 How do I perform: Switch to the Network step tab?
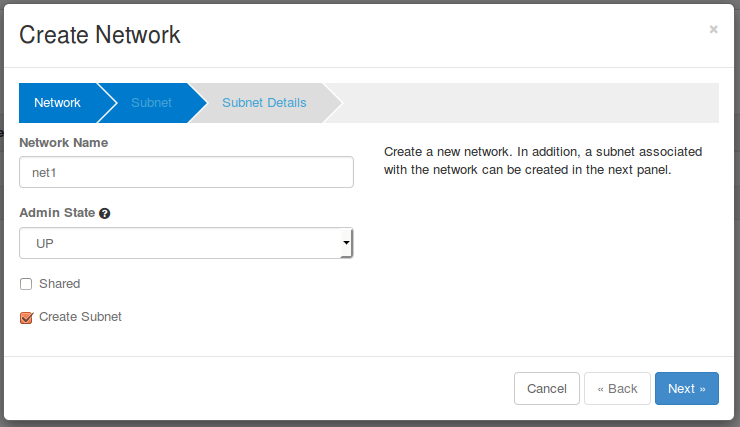57,103
